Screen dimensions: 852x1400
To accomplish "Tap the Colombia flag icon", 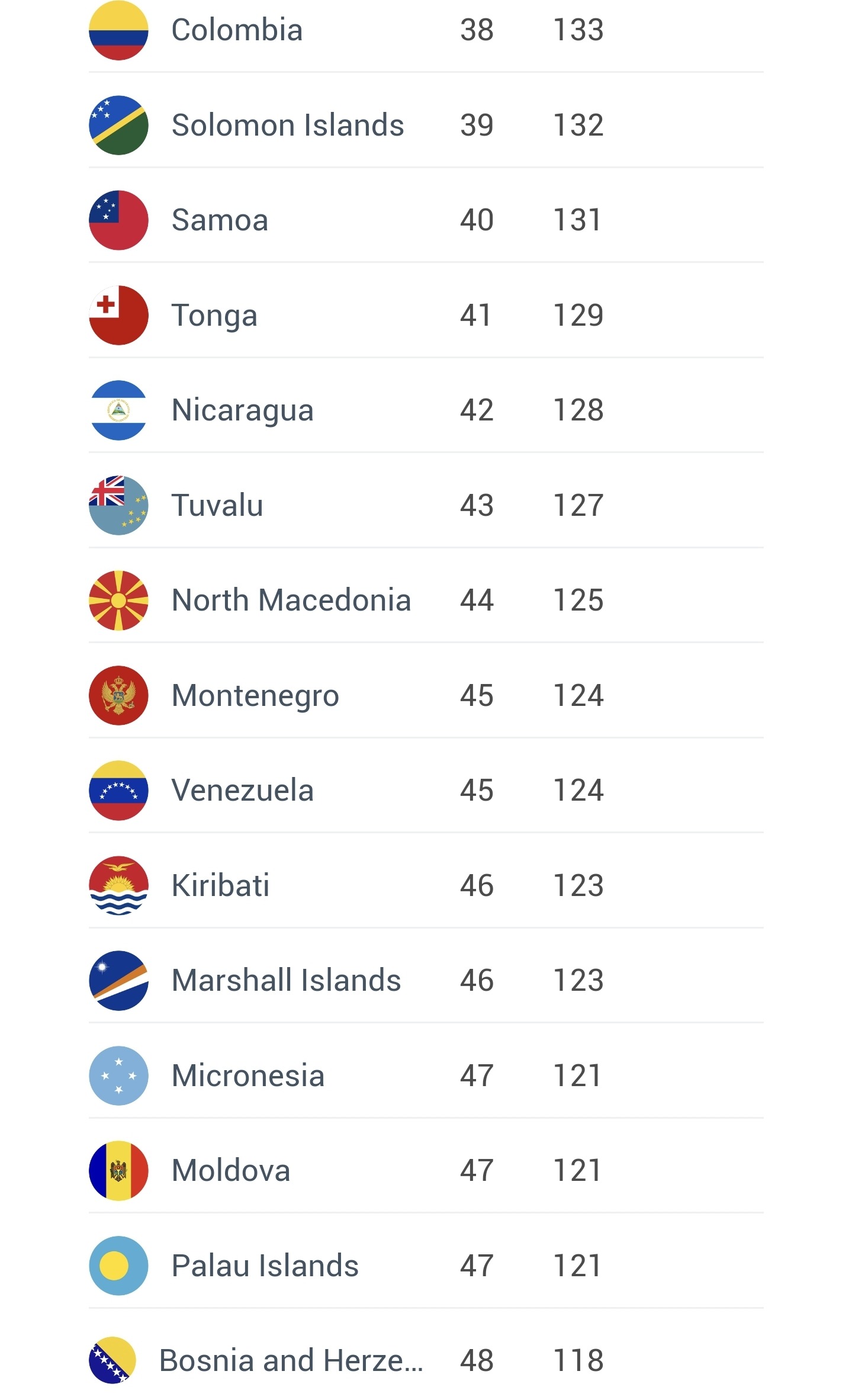I will [x=118, y=30].
